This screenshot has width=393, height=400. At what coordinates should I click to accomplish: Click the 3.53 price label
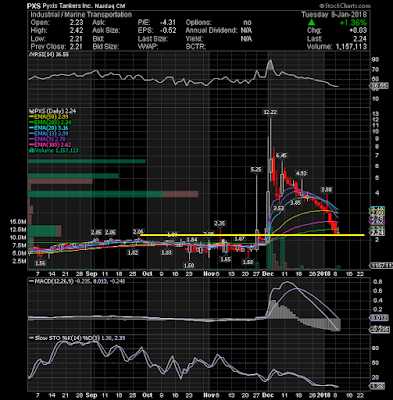[x=279, y=208]
